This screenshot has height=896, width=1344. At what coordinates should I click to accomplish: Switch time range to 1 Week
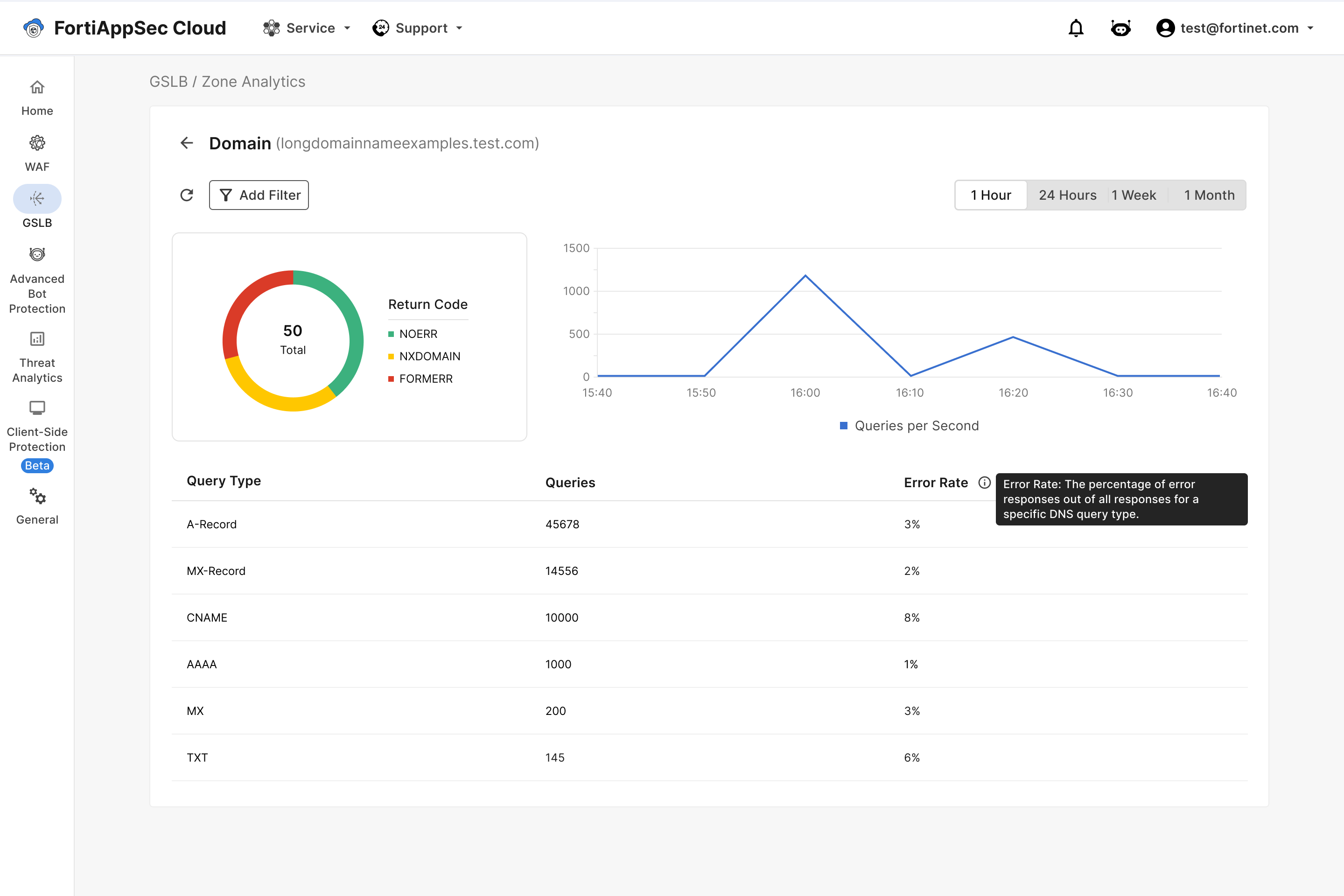pos(1134,196)
